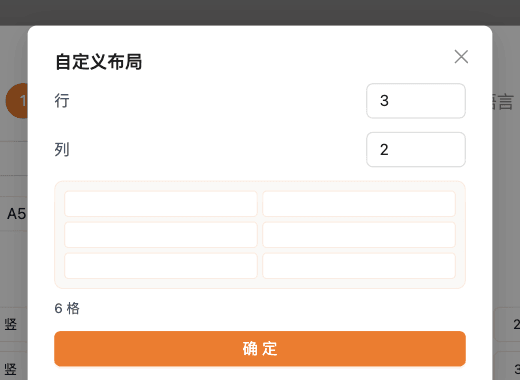This screenshot has width=520, height=380.
Task: Click the upper 竖 orientation item
Action: pyautogui.click(x=11, y=324)
